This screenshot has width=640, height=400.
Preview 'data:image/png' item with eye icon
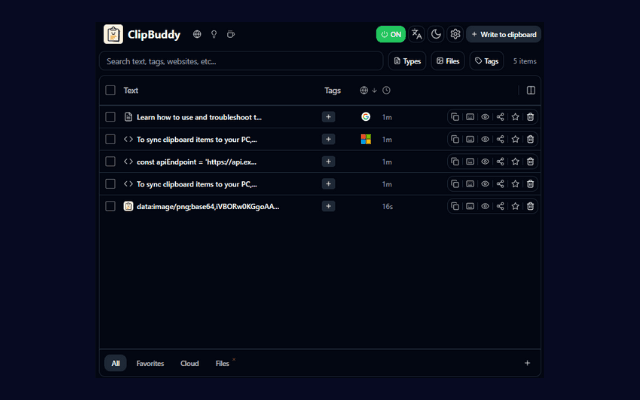[x=485, y=206]
